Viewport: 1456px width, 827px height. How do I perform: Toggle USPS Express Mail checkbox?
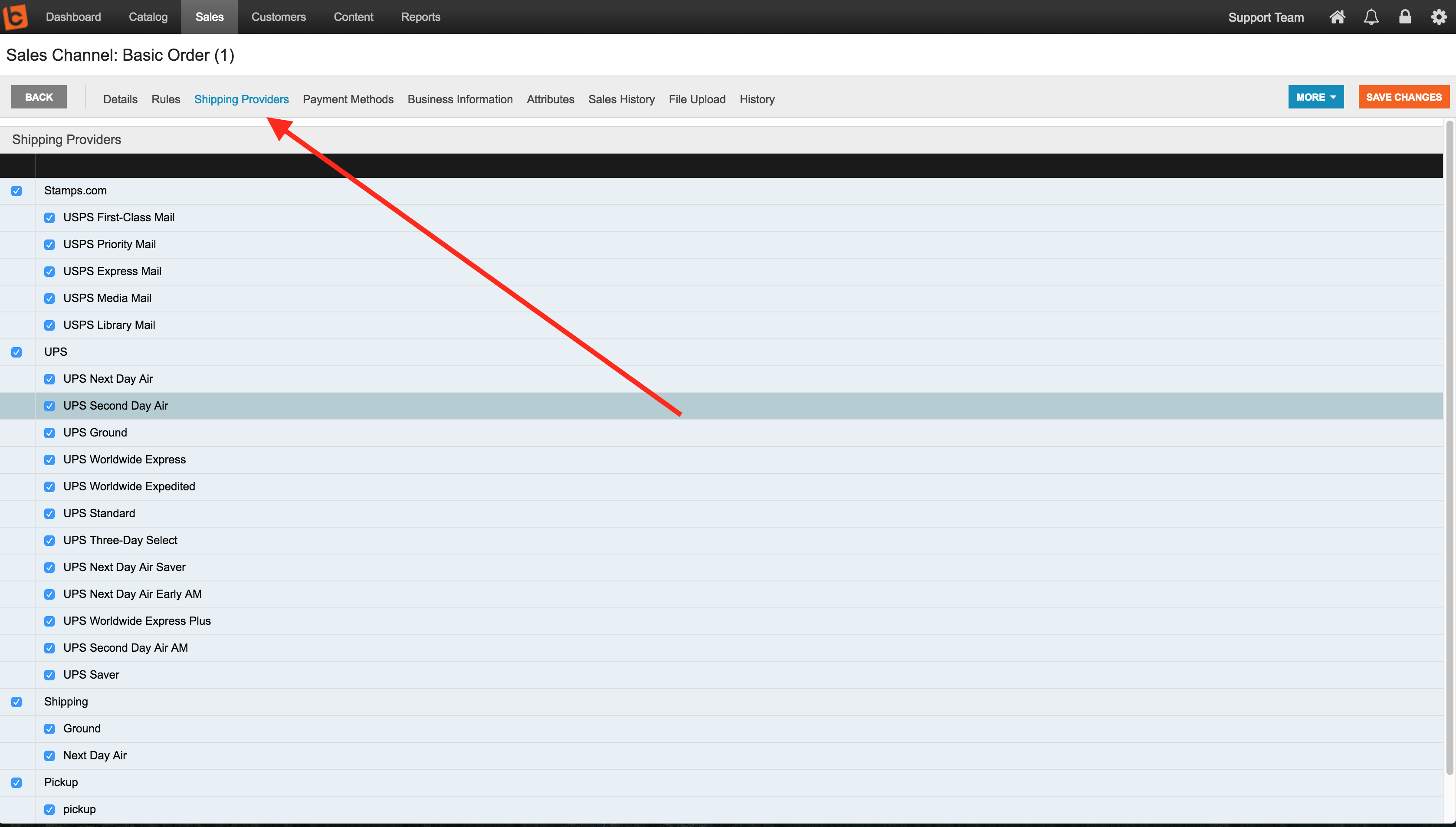click(49, 272)
